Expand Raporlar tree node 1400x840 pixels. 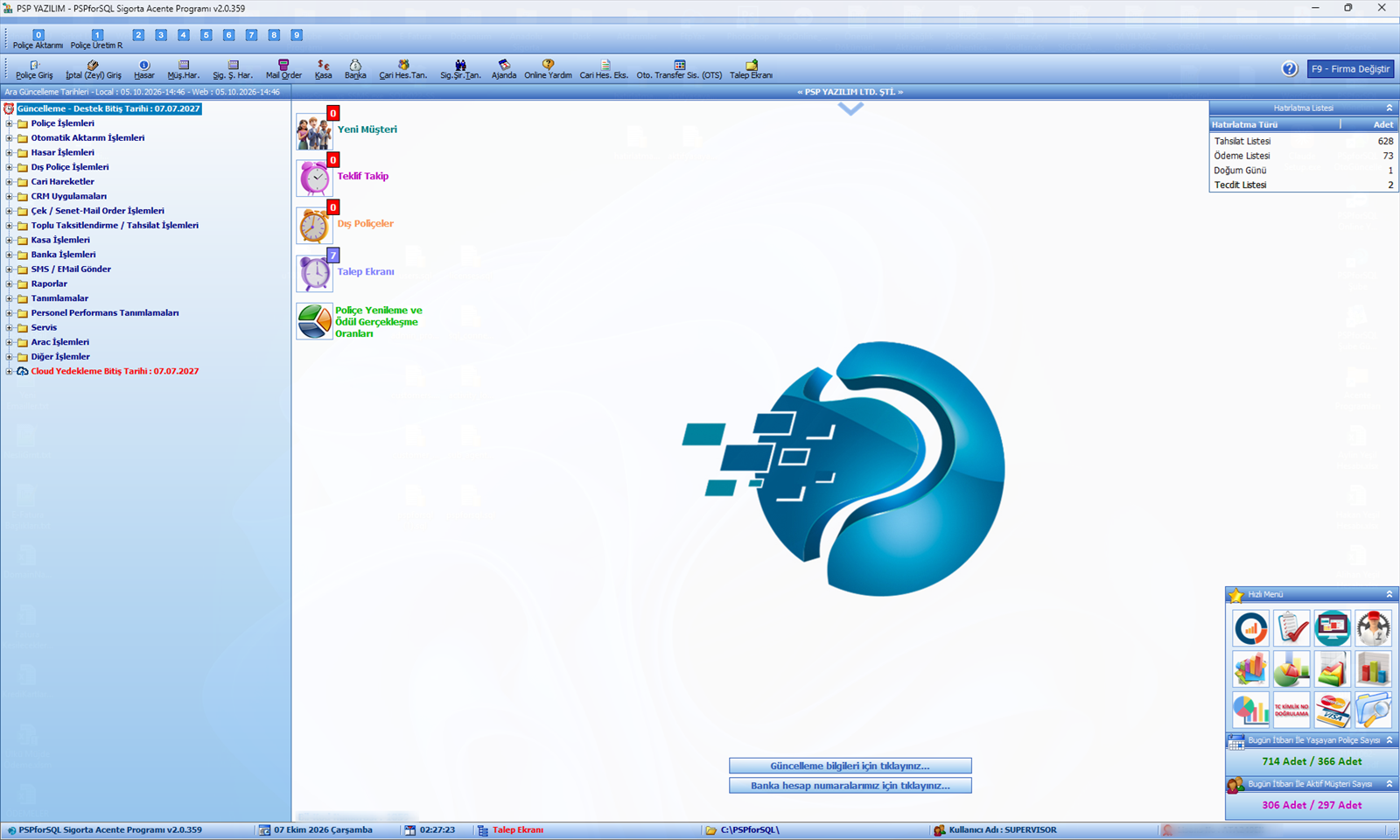[x=10, y=283]
